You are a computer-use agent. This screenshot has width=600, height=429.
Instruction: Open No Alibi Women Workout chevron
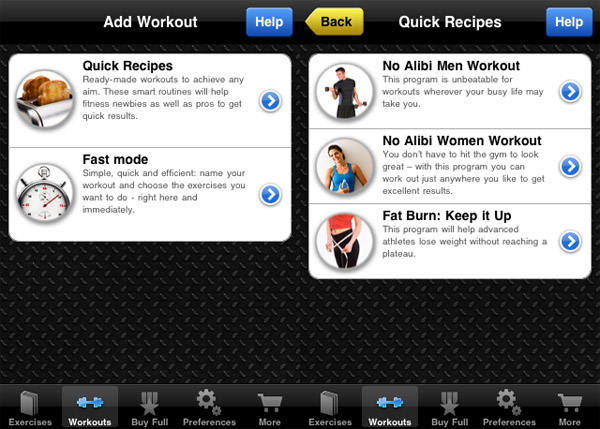click(x=571, y=166)
